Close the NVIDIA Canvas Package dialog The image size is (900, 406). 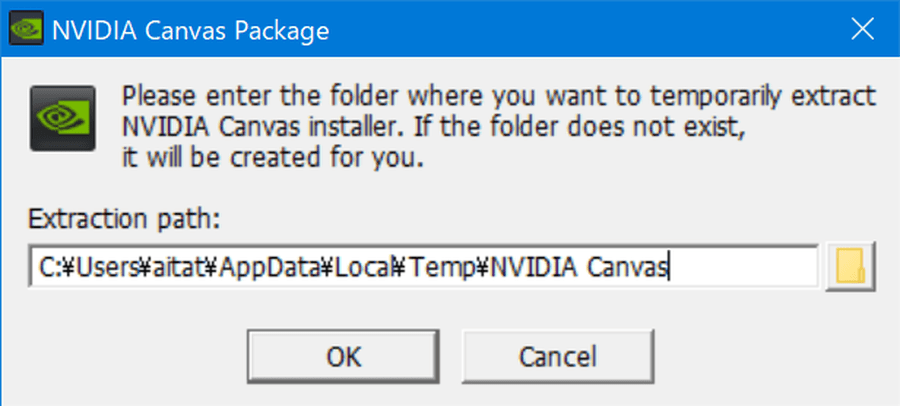[x=861, y=30]
